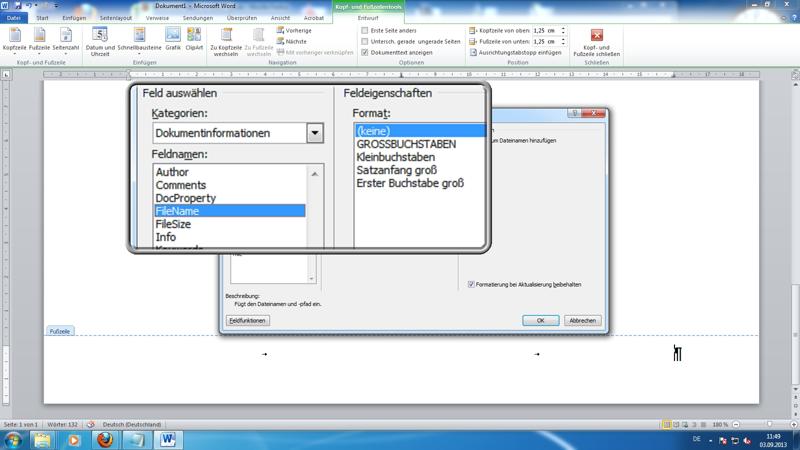Undo the last action in quick access toolbar

coord(29,5)
